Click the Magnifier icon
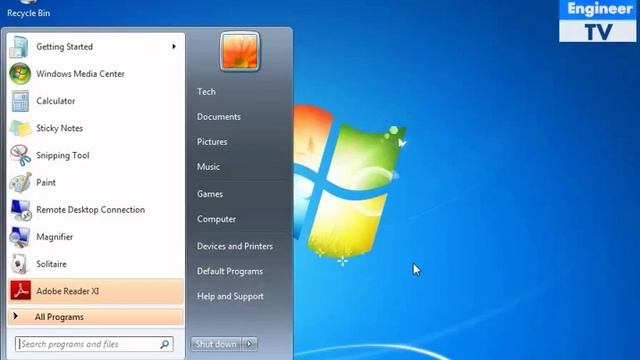The image size is (640, 360). click(x=20, y=237)
